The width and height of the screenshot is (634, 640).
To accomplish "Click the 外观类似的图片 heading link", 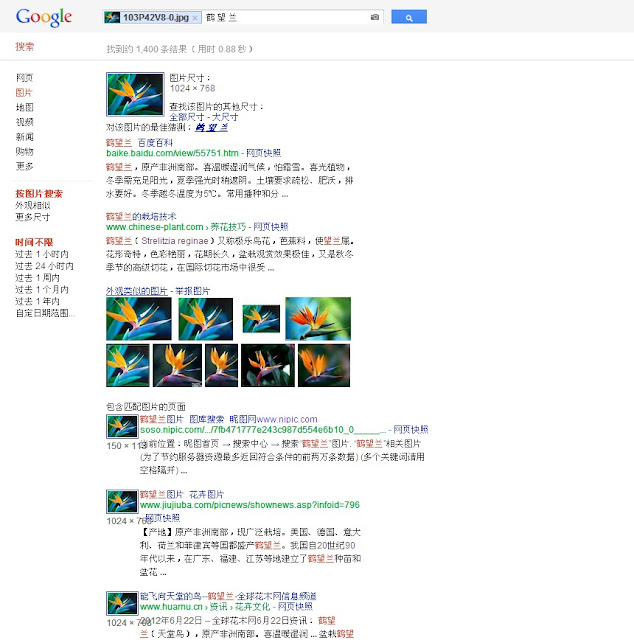I will tap(138, 291).
